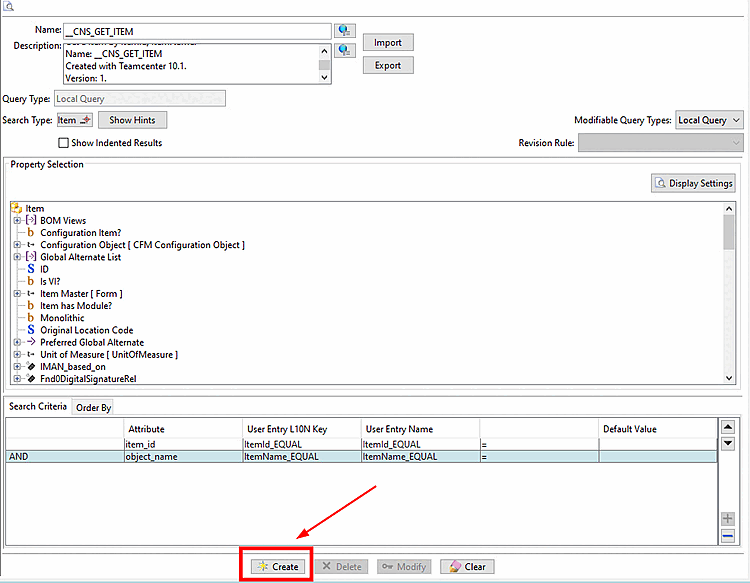Click the Is VI? boolean icon
Screen dimensions: 750x583
pos(31,282)
